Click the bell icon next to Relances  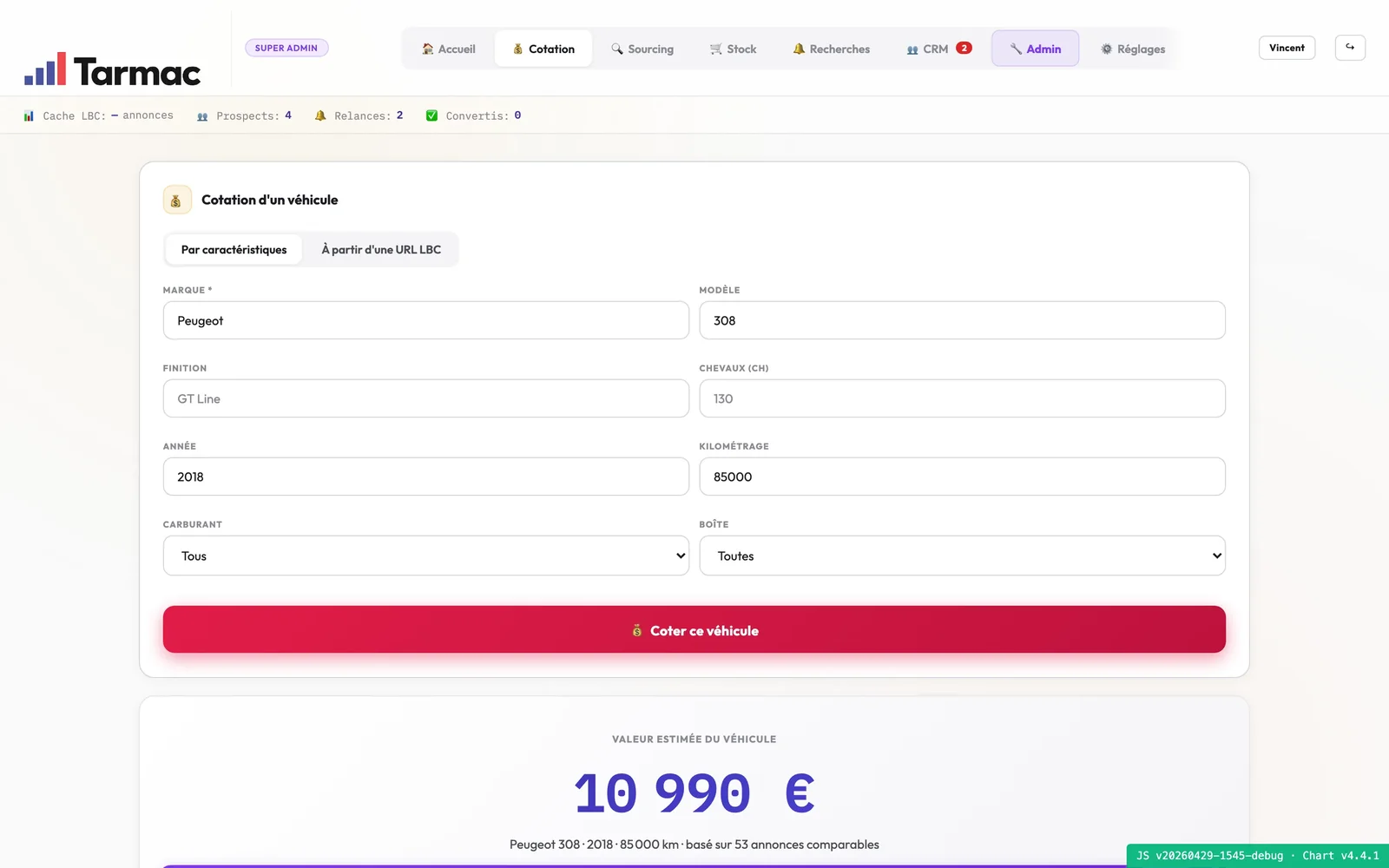(x=320, y=115)
